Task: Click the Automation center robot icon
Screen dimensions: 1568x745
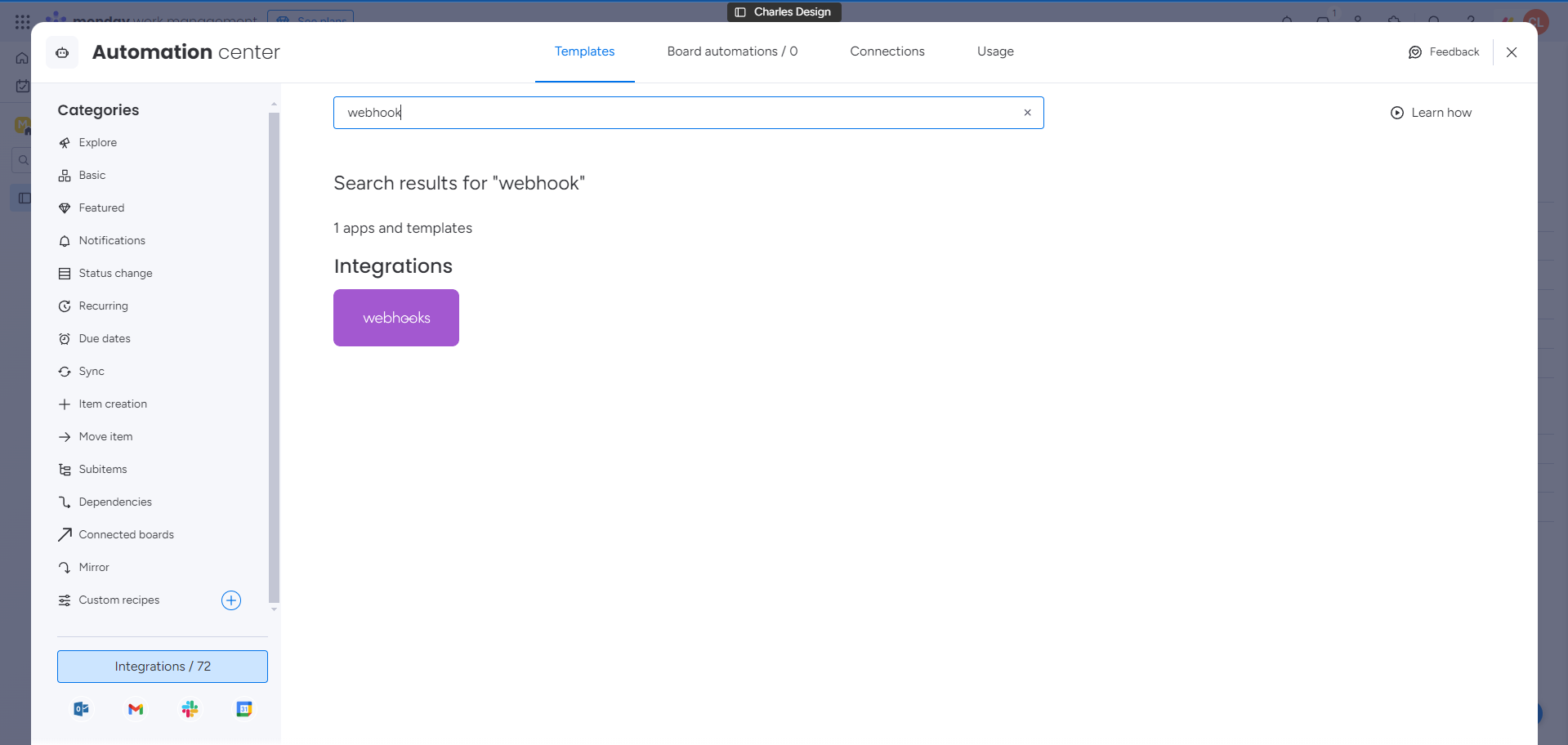Action: [62, 52]
